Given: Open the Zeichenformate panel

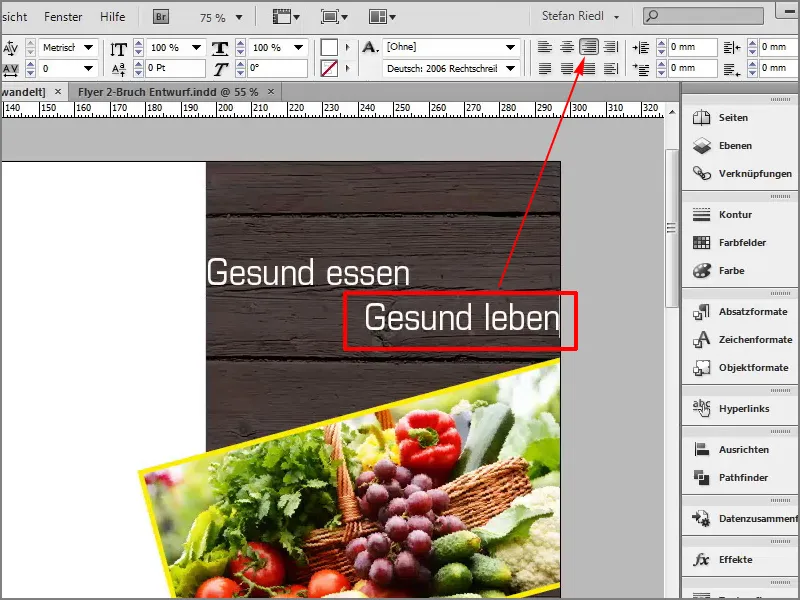Looking at the screenshot, I should pos(740,340).
